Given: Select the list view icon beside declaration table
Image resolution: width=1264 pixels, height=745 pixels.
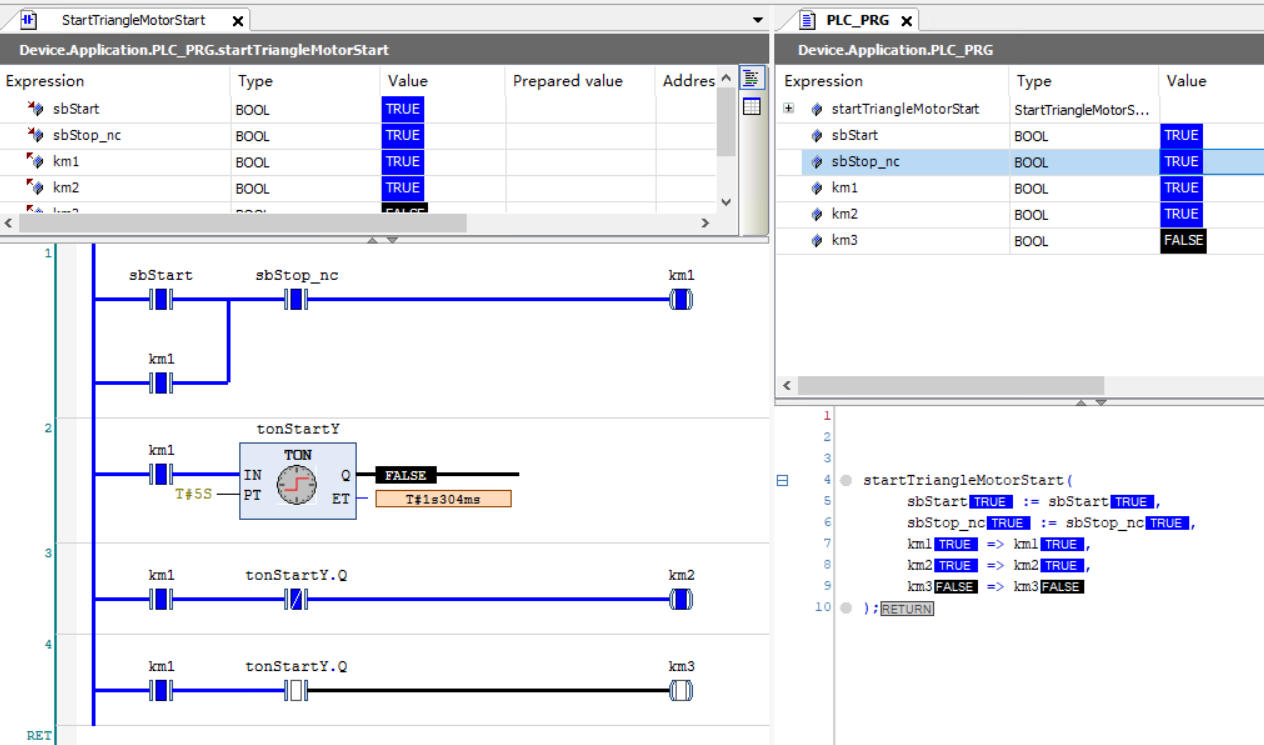Looking at the screenshot, I should [x=751, y=80].
